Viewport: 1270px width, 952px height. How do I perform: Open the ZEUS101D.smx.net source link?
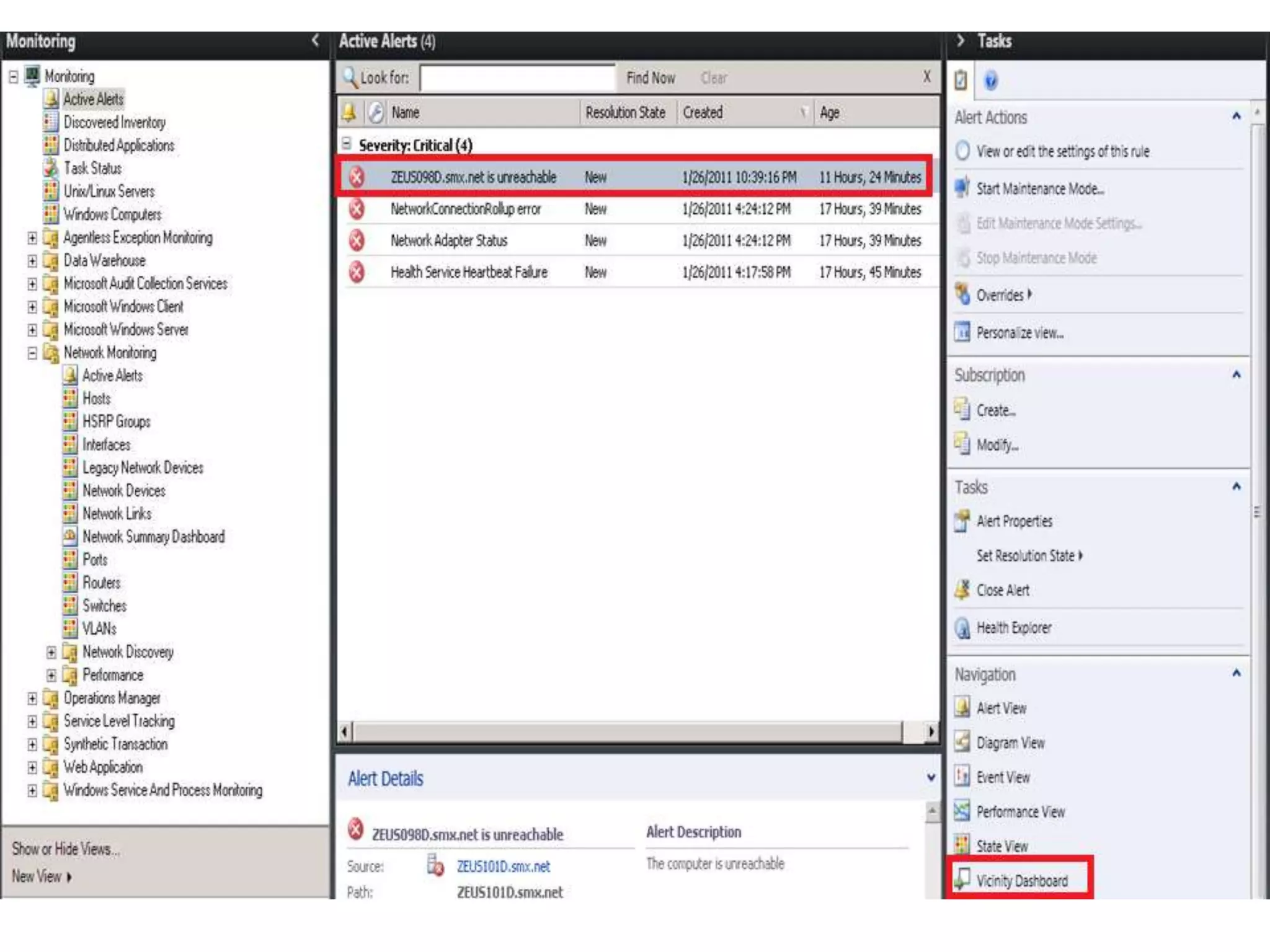[503, 866]
